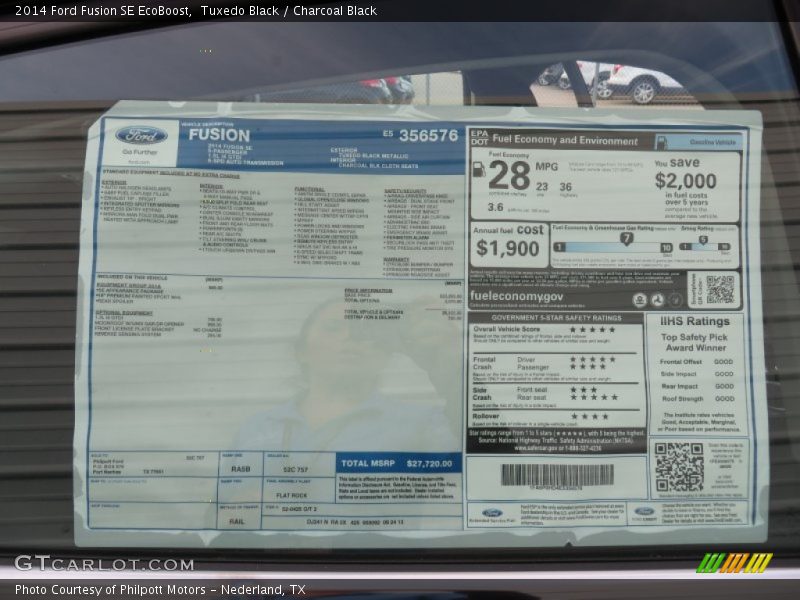The image size is (800, 600).
Task: Click the Rollover star rating
Action: point(590,417)
